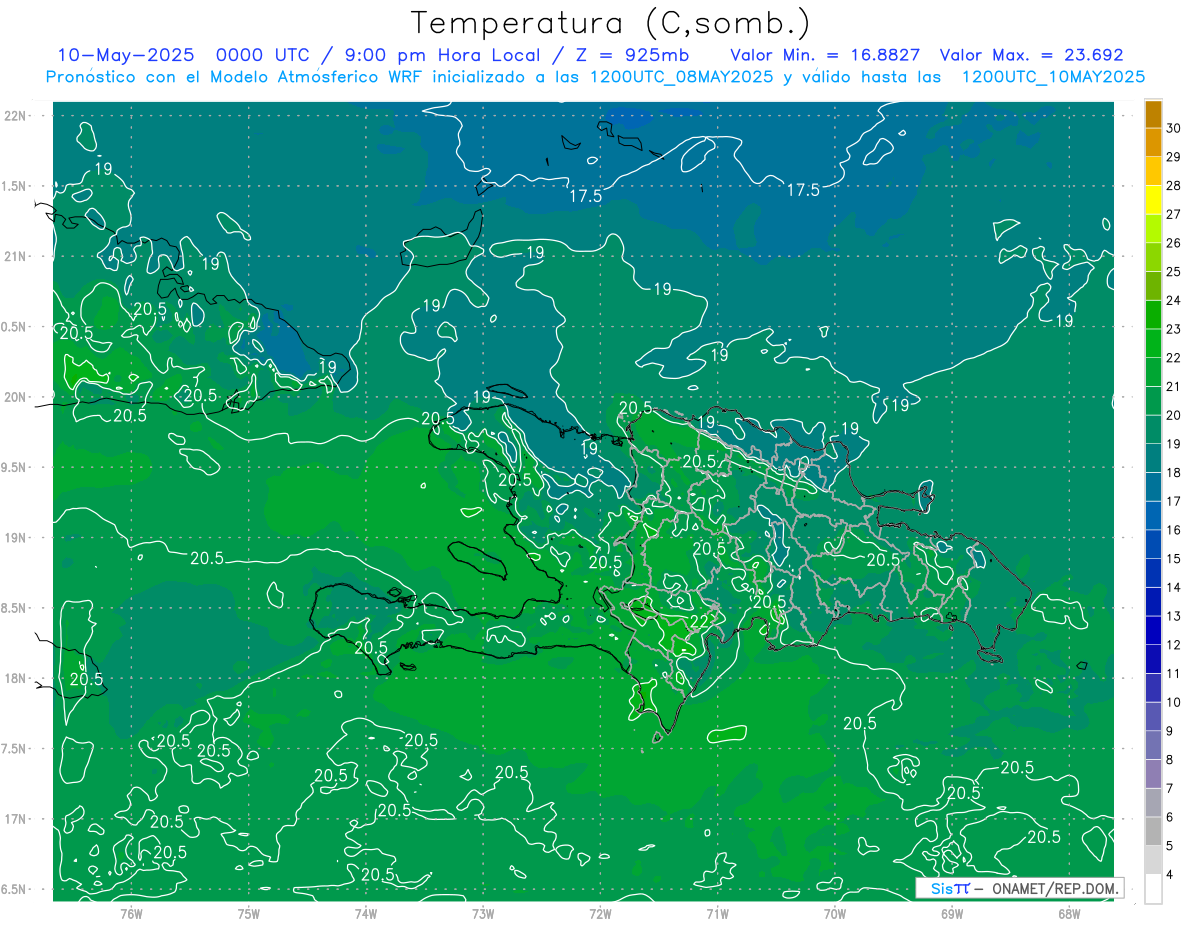Click "9:00 pm Hora Local" text
Screen dimensions: 1200x927
coord(442,55)
